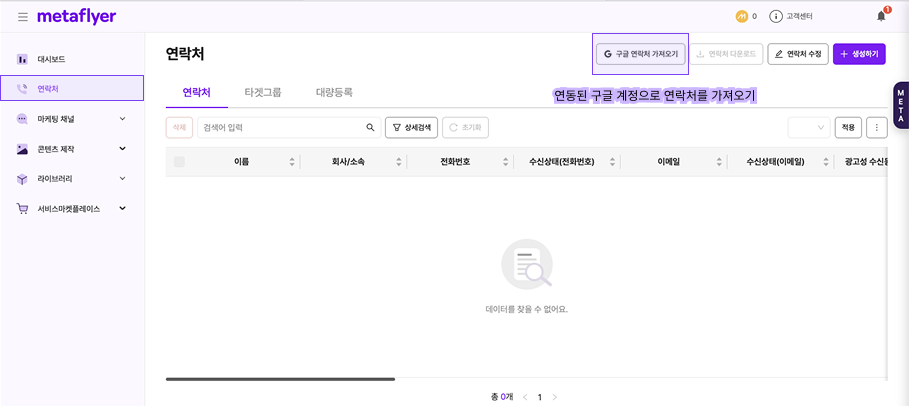
Task: Toggle the select-all checkbox in table header
Action: pyautogui.click(x=179, y=161)
